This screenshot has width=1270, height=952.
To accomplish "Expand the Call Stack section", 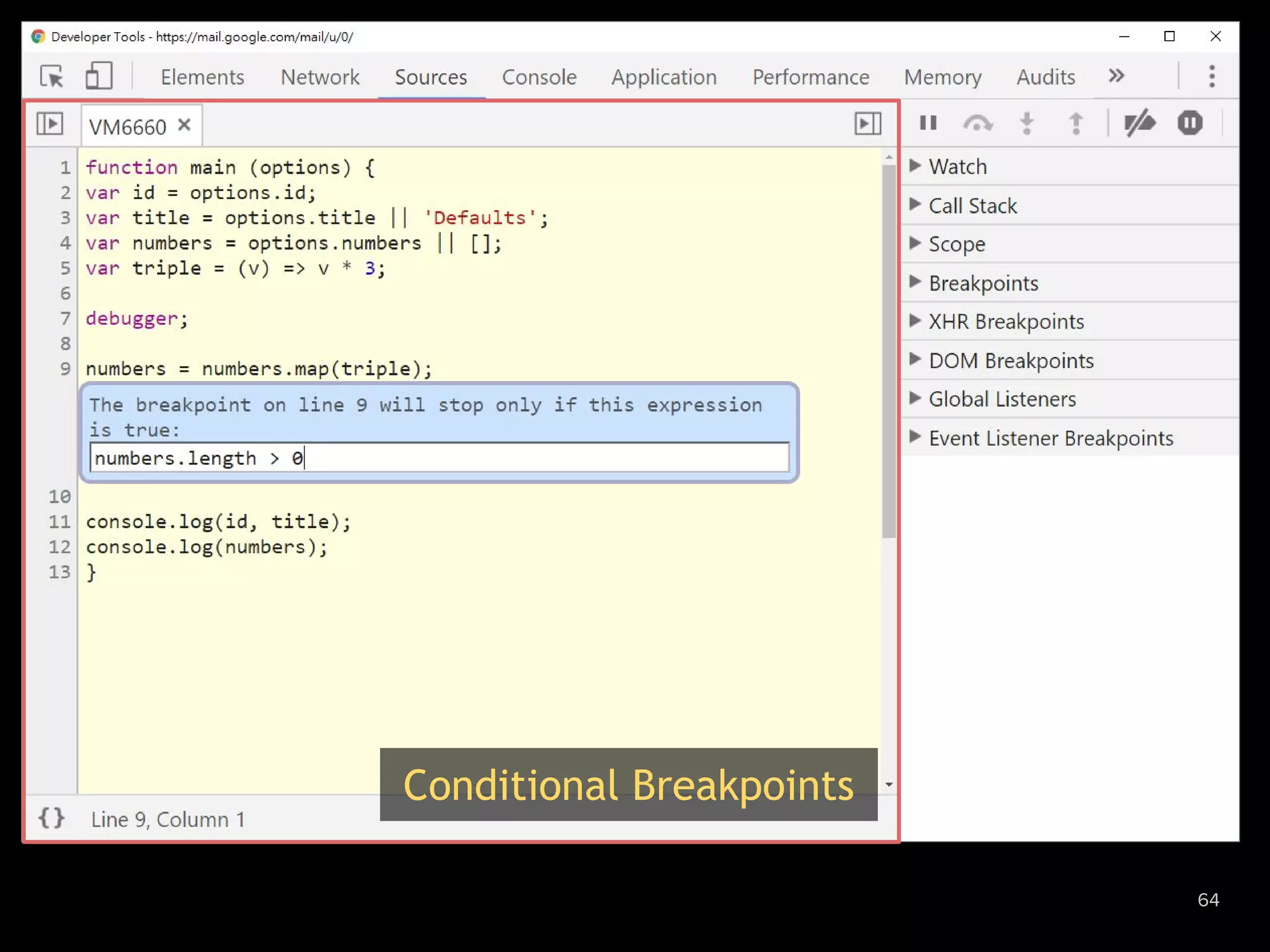I will point(1070,205).
